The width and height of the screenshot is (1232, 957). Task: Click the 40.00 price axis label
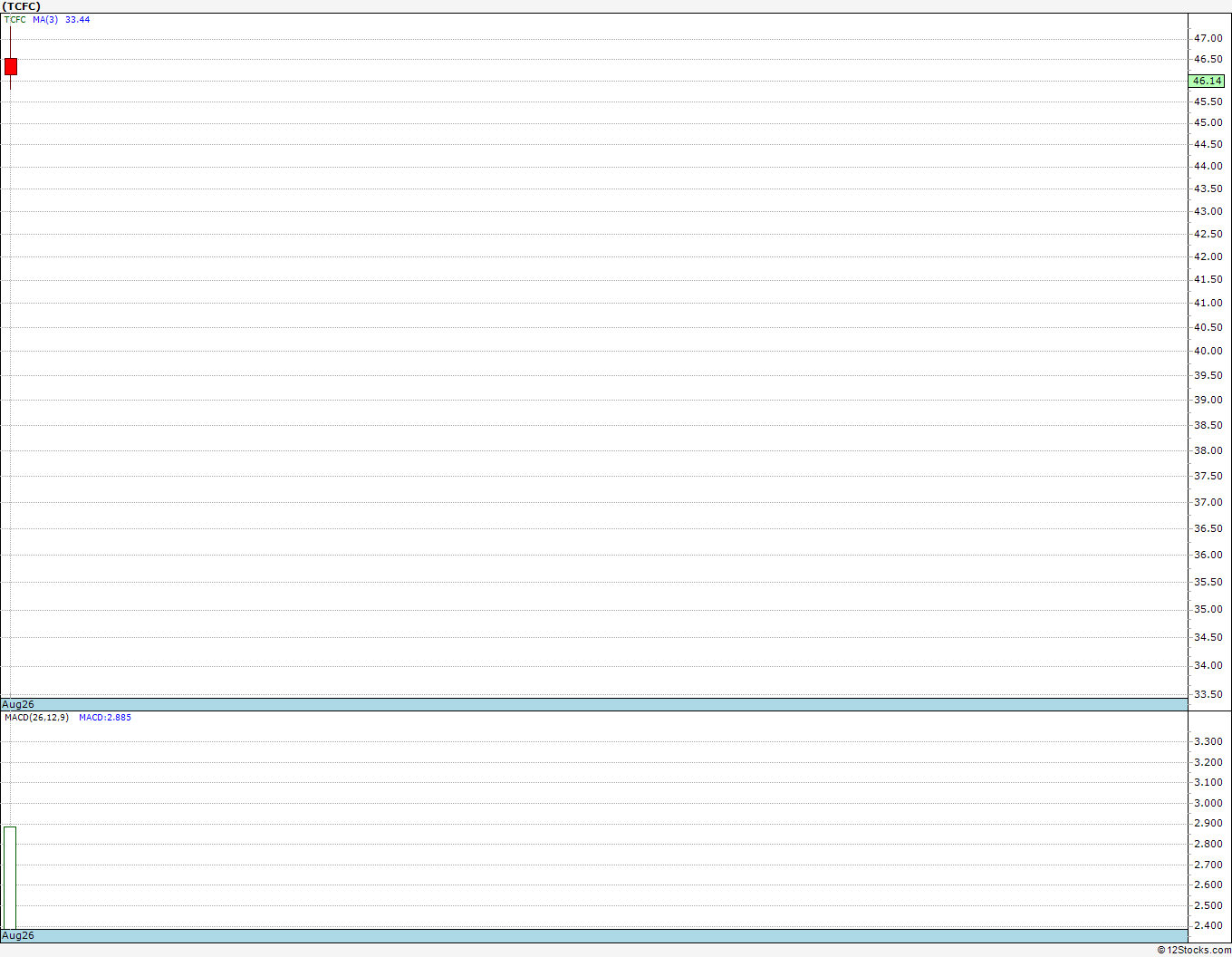point(1208,351)
